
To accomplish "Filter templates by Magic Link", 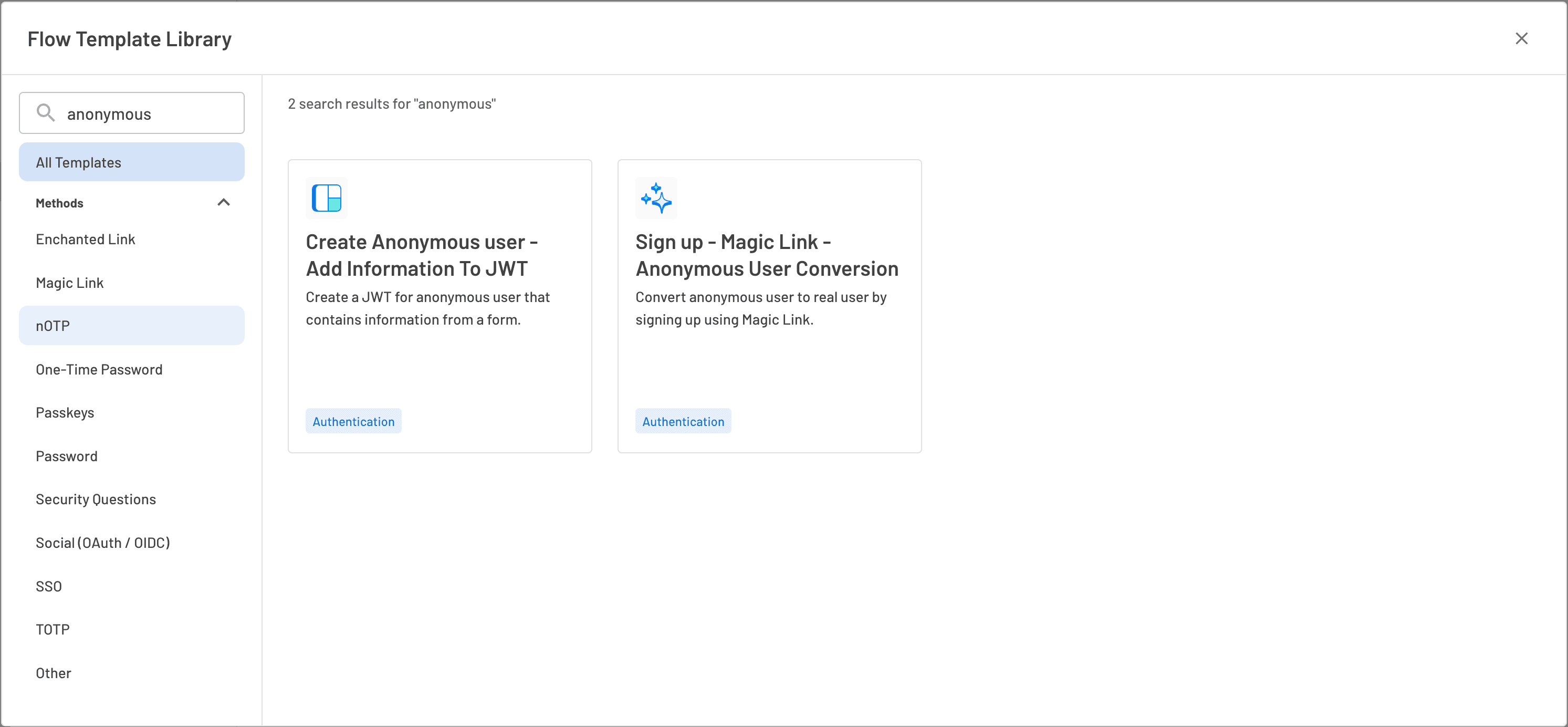I will (x=69, y=283).
